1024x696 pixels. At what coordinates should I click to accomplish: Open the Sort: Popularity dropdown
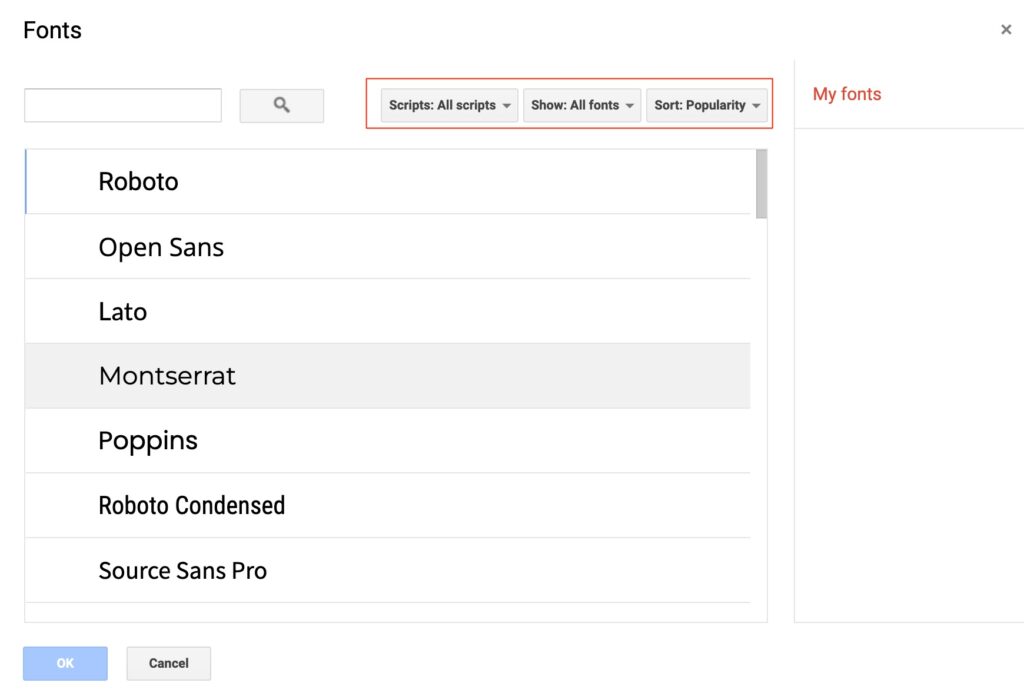click(x=706, y=105)
